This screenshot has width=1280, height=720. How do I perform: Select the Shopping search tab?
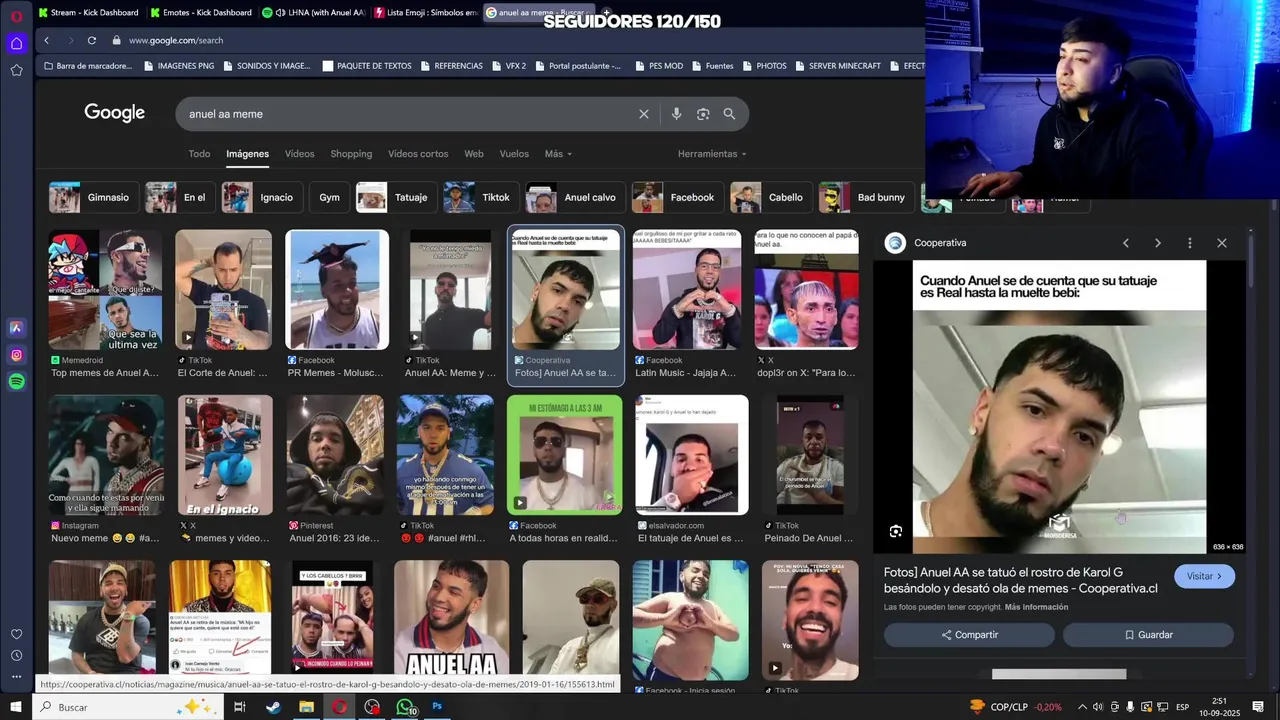click(351, 154)
